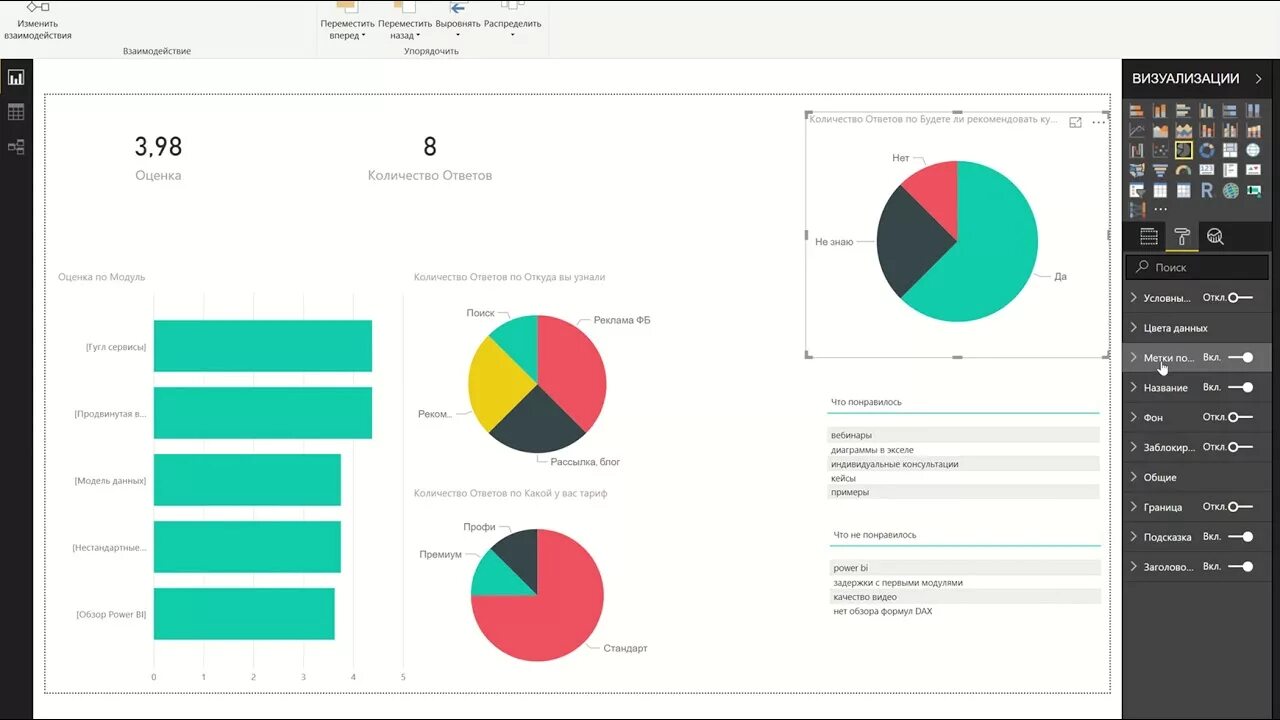Select the donut chart visual
The image size is (1280, 720).
coord(1207,150)
